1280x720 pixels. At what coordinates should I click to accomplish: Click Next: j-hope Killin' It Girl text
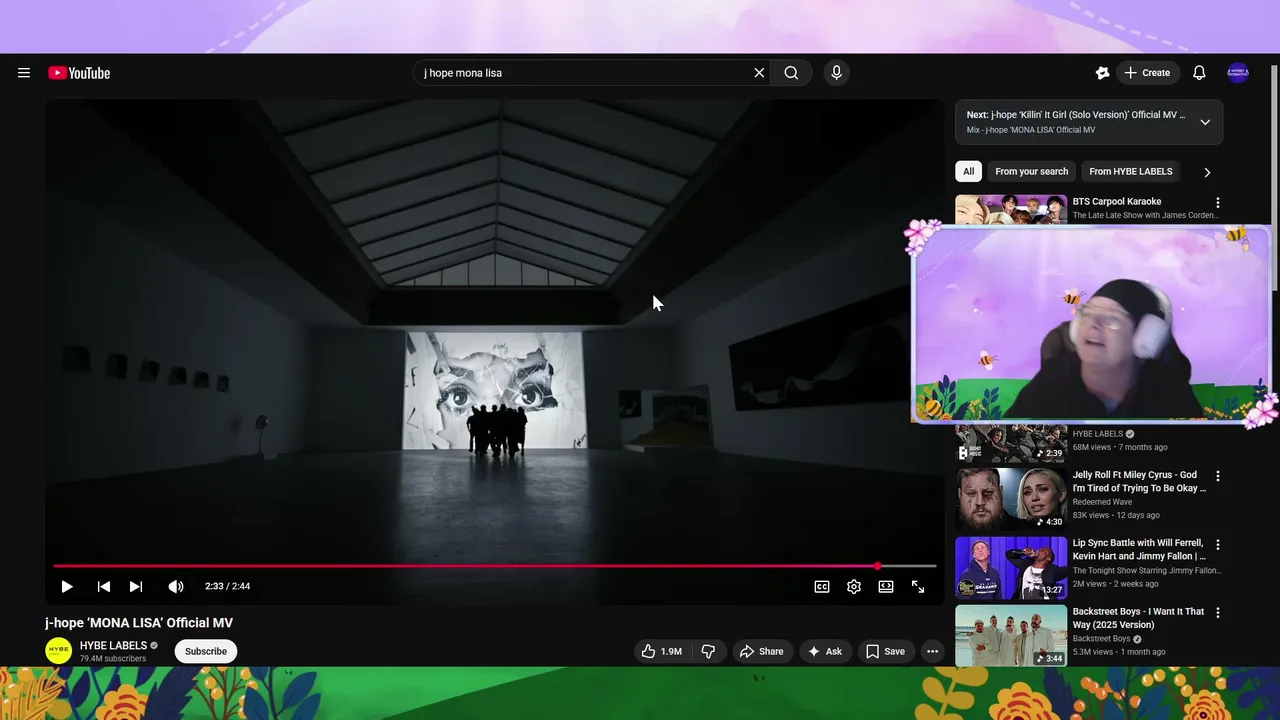(x=1075, y=115)
